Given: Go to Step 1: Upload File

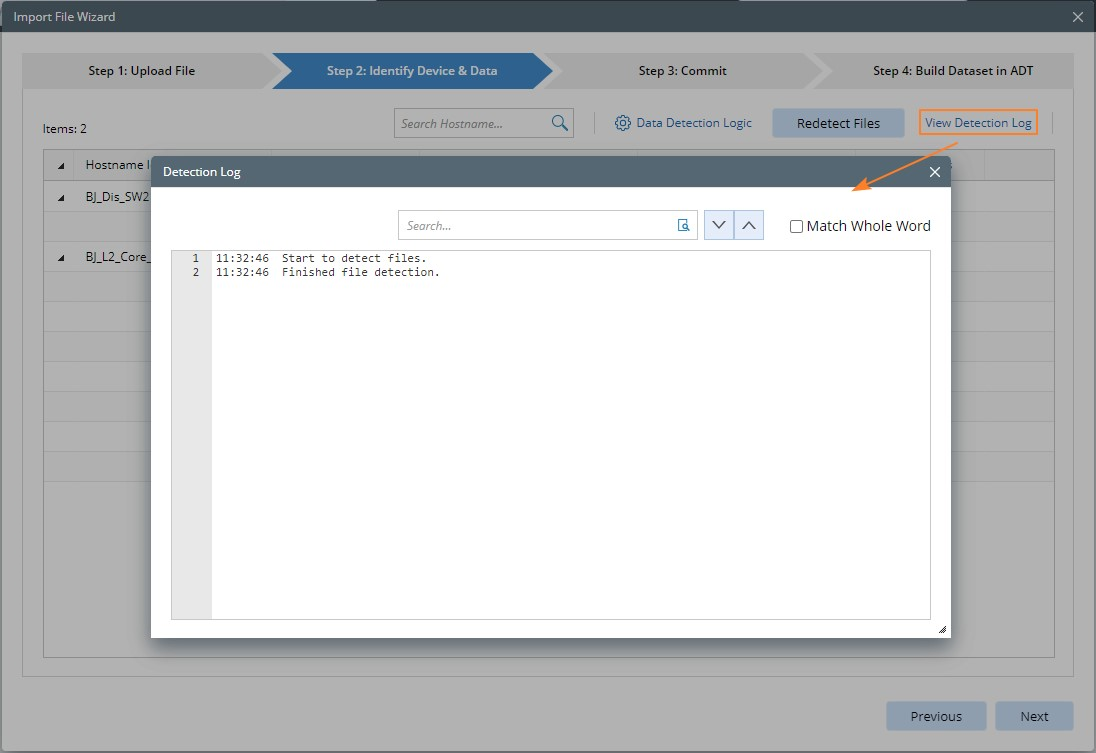Looking at the screenshot, I should click(x=142, y=71).
